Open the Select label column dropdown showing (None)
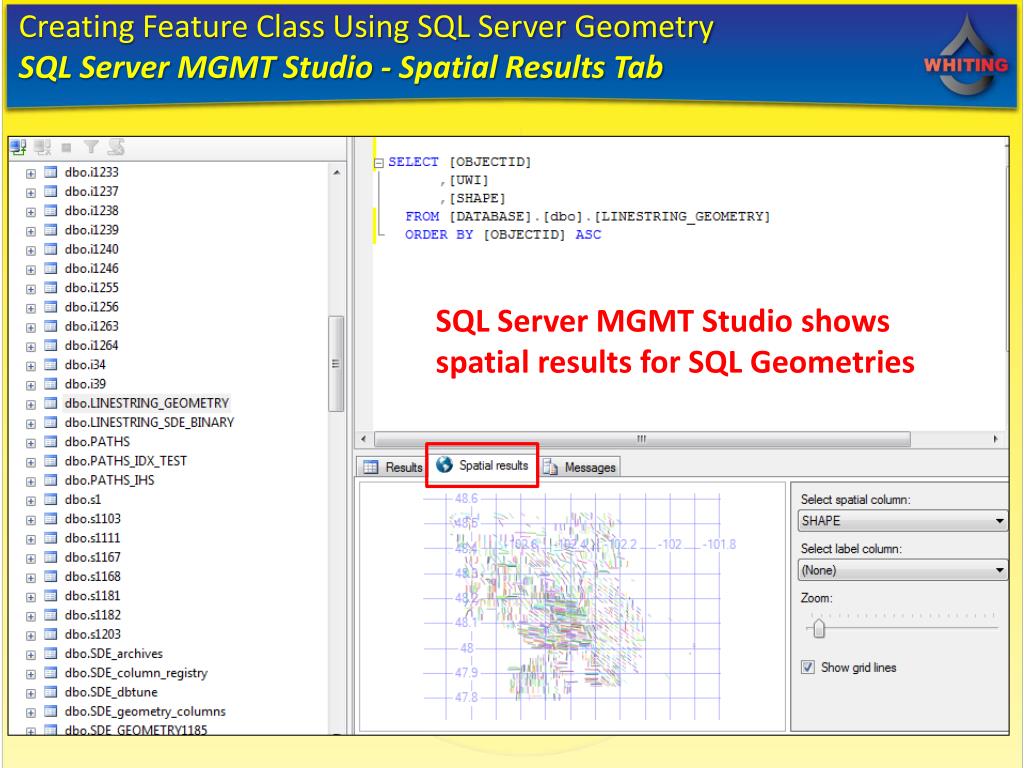The height and width of the screenshot is (768, 1024). tap(902, 570)
